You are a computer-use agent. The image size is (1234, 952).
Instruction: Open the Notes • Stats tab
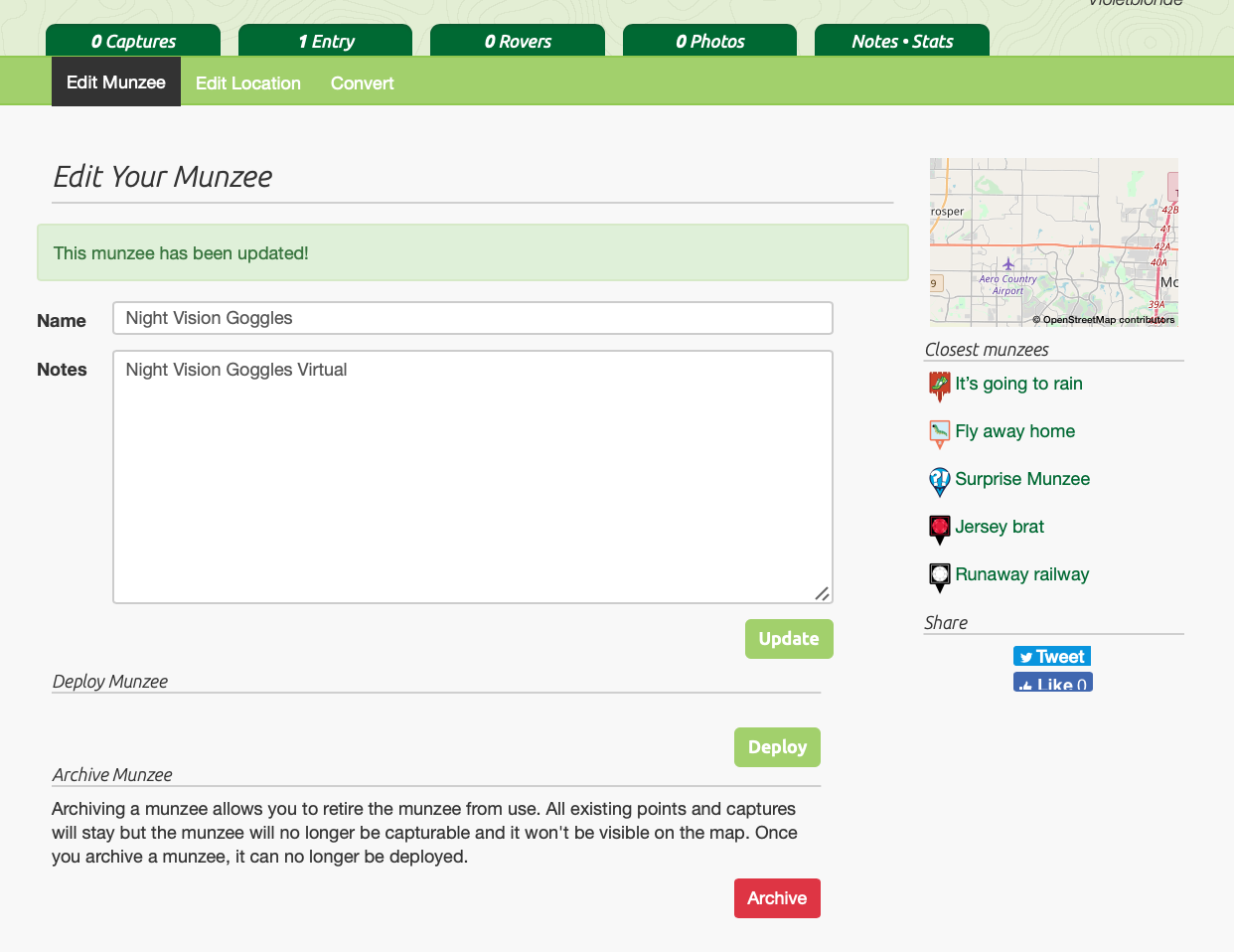point(901,41)
